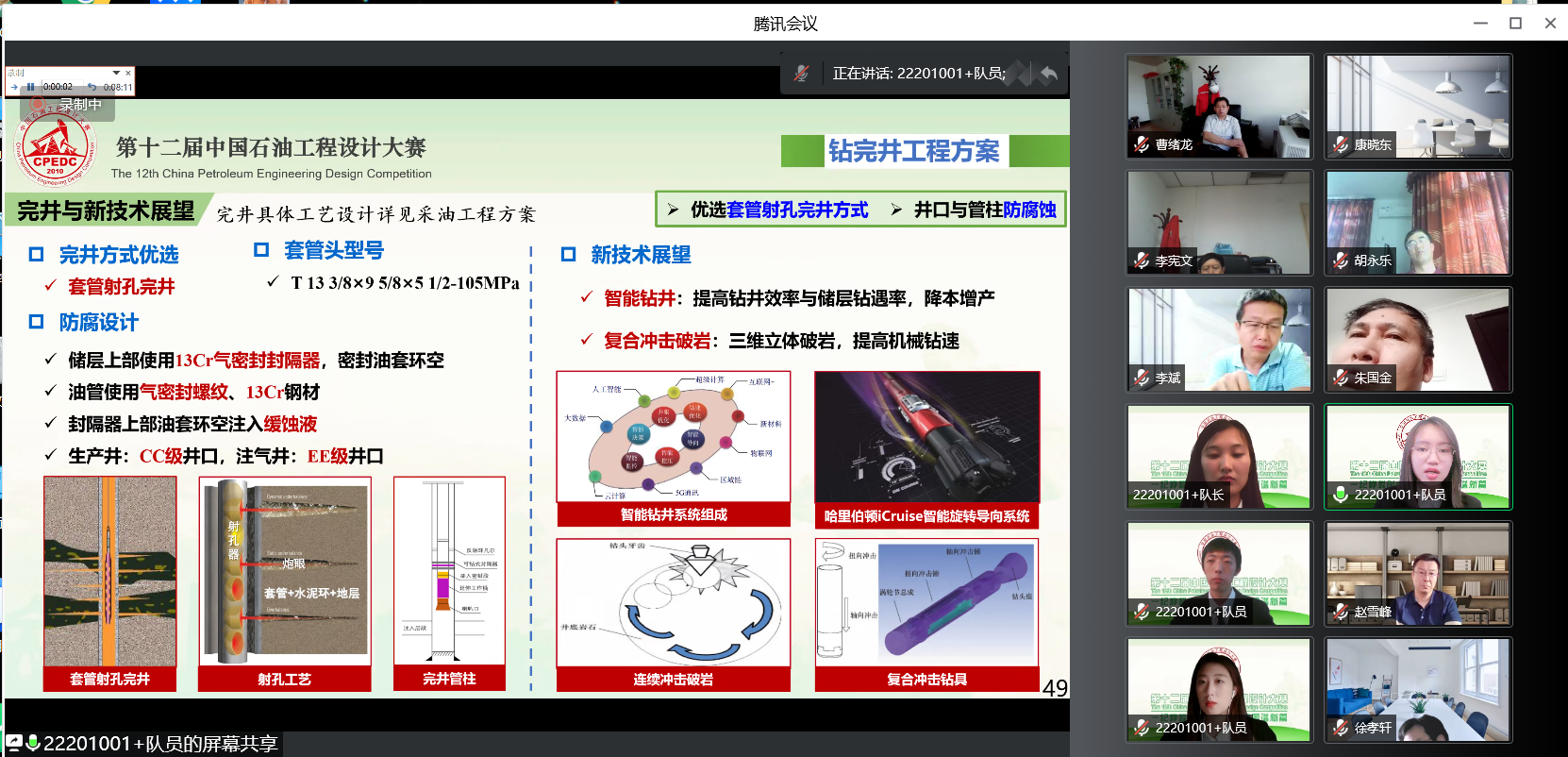
Task: Open the recording toolbar dropdown arrow
Action: tap(116, 73)
